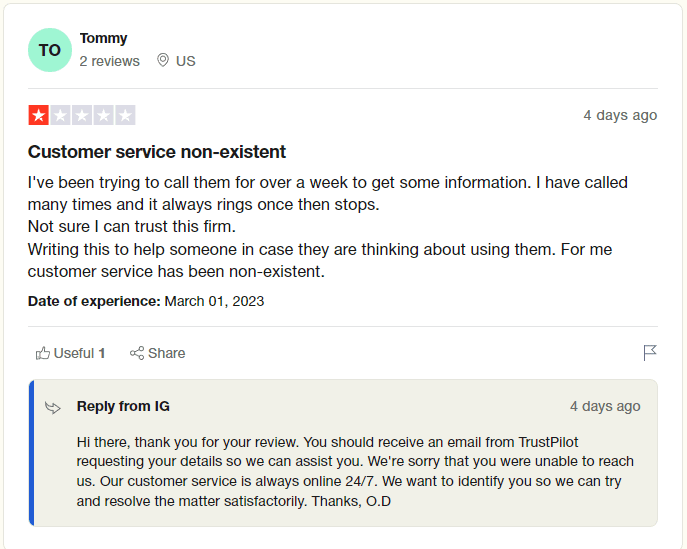
Task: Click the review's 4 days ago timestamp
Action: pyautogui.click(x=620, y=115)
